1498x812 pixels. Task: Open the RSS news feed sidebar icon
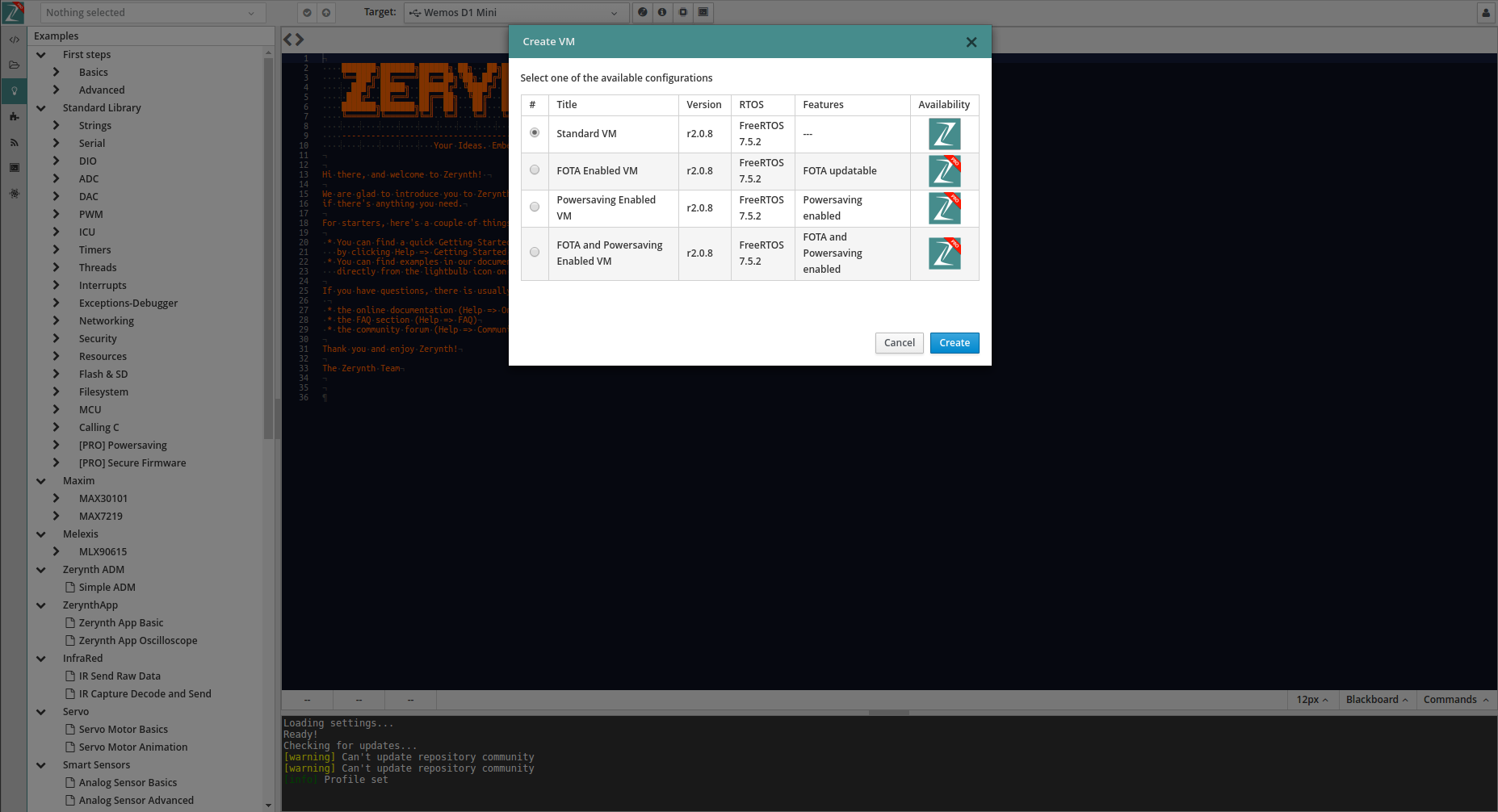click(x=14, y=142)
